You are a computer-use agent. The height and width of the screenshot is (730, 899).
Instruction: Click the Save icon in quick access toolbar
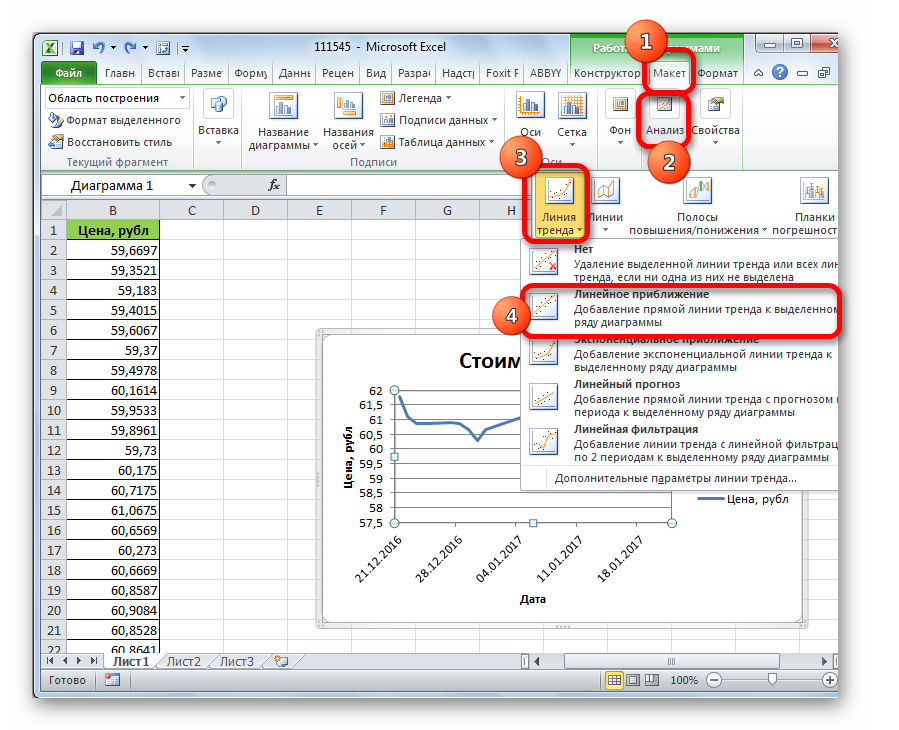pos(77,47)
